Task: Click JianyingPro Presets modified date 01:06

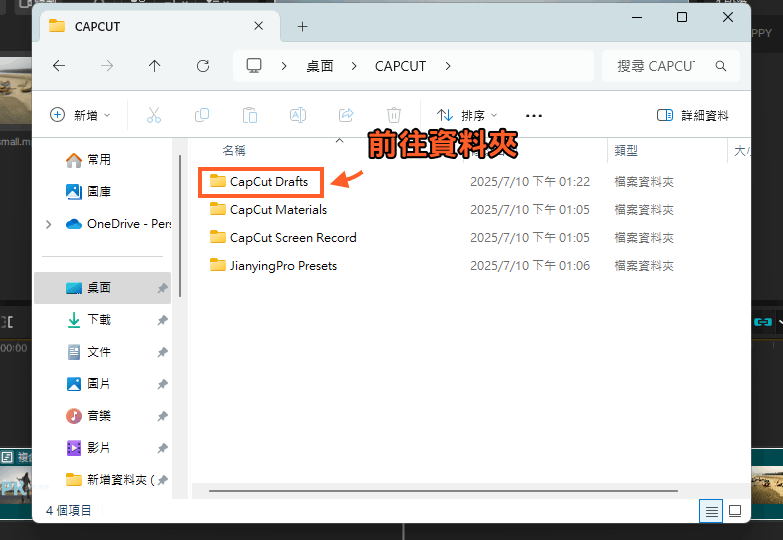Action: coord(530,266)
